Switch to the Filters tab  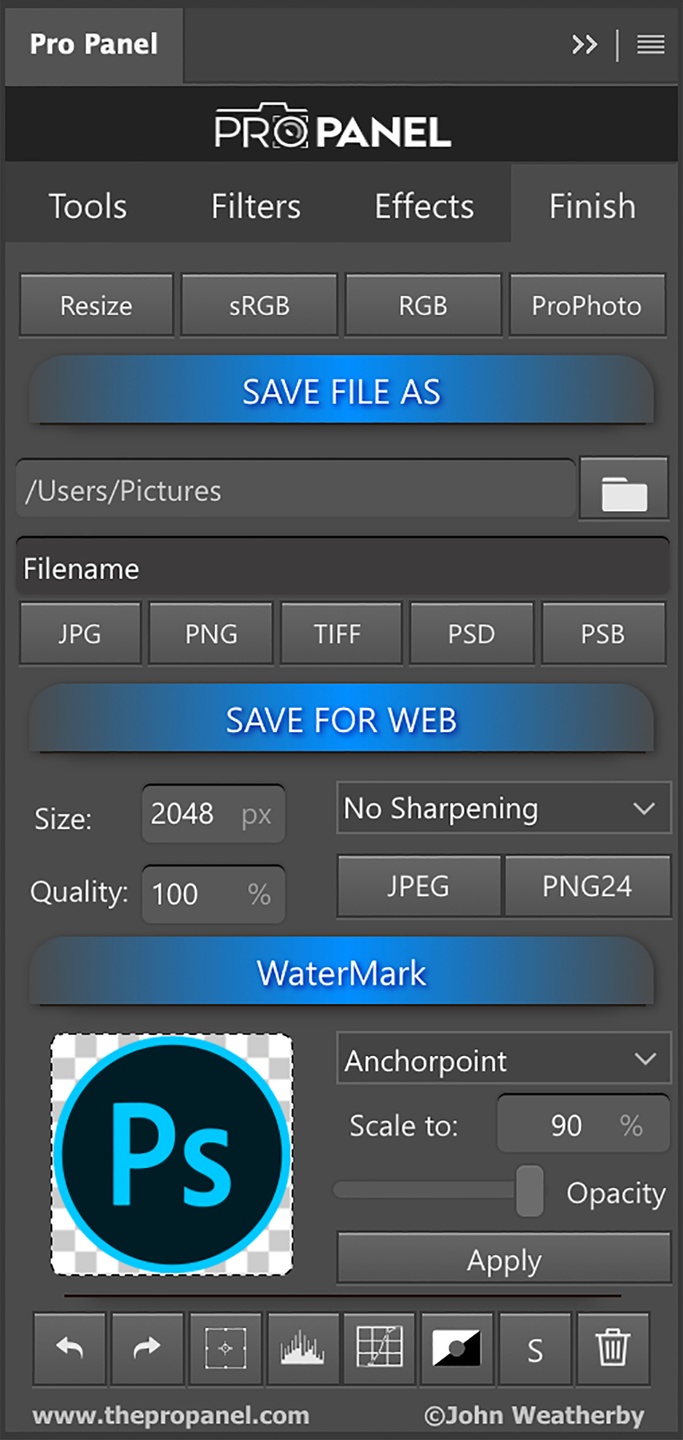pyautogui.click(x=256, y=206)
